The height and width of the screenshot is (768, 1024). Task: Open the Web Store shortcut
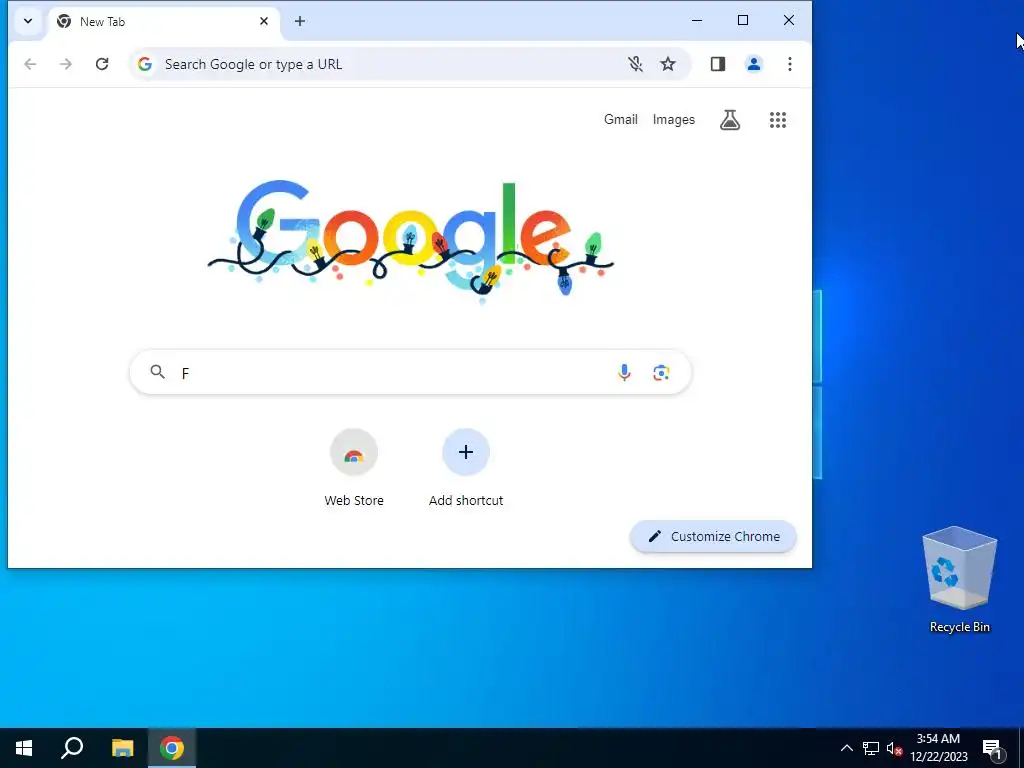click(354, 453)
